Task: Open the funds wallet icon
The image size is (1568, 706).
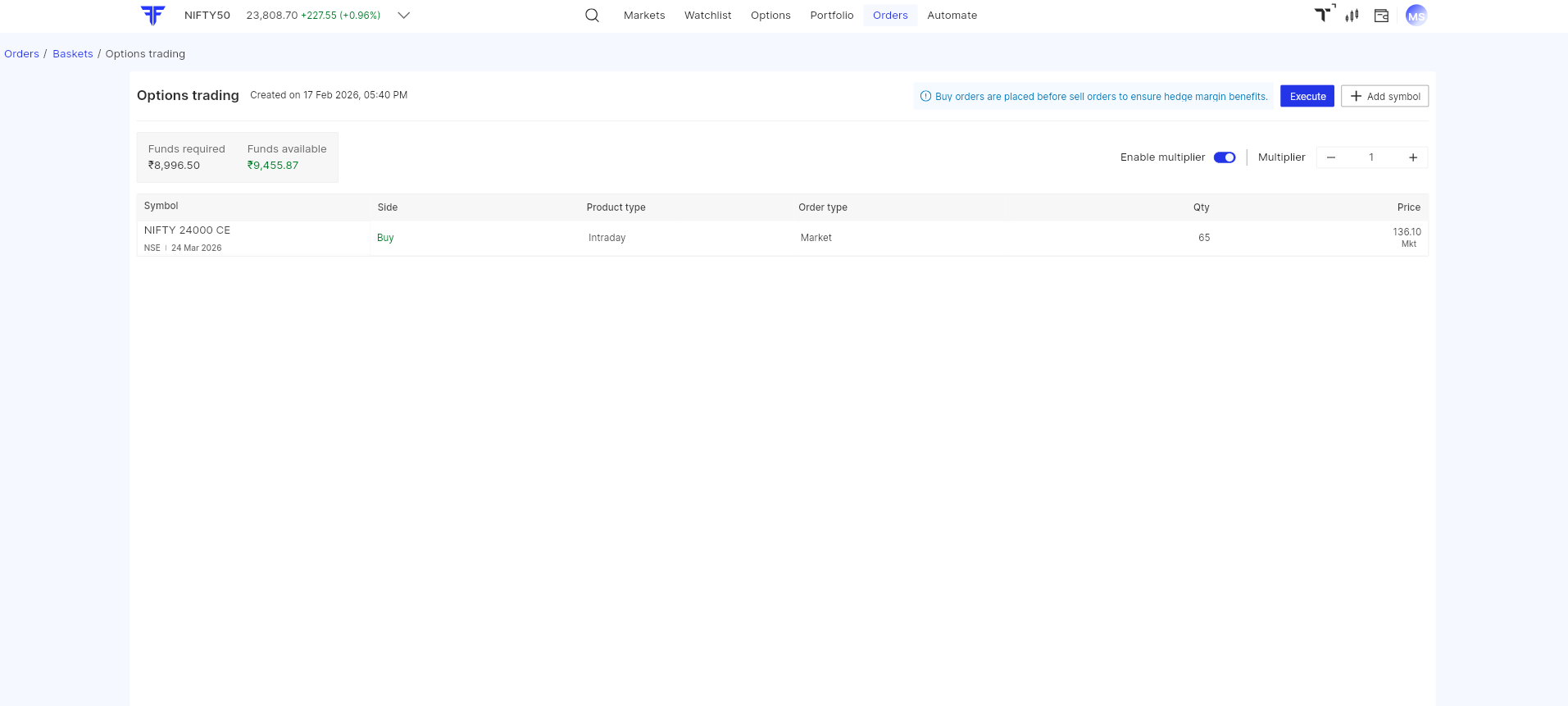Action: coord(1381,16)
